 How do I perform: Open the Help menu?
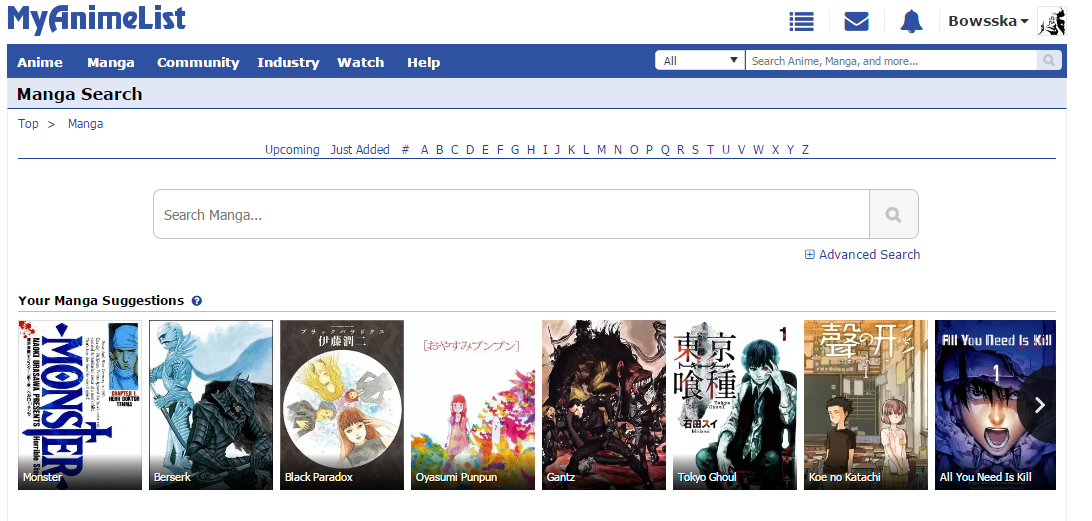423,62
